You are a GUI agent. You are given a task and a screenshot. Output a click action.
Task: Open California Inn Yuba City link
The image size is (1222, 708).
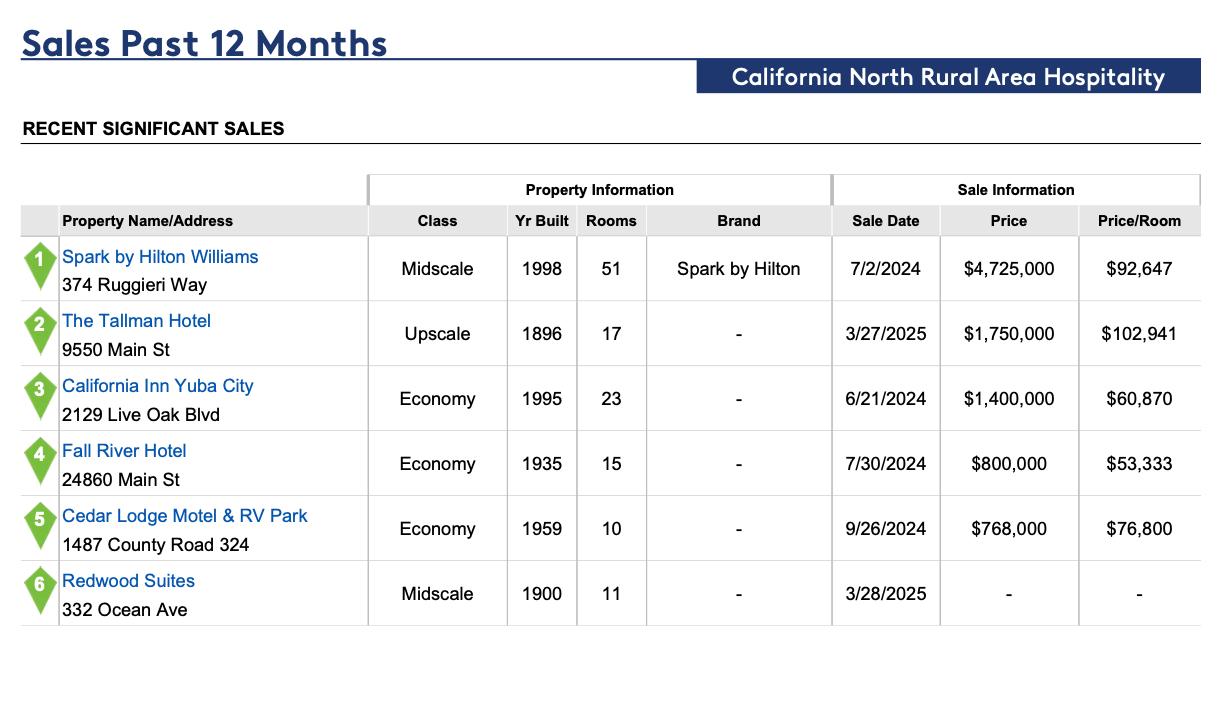[x=157, y=386]
